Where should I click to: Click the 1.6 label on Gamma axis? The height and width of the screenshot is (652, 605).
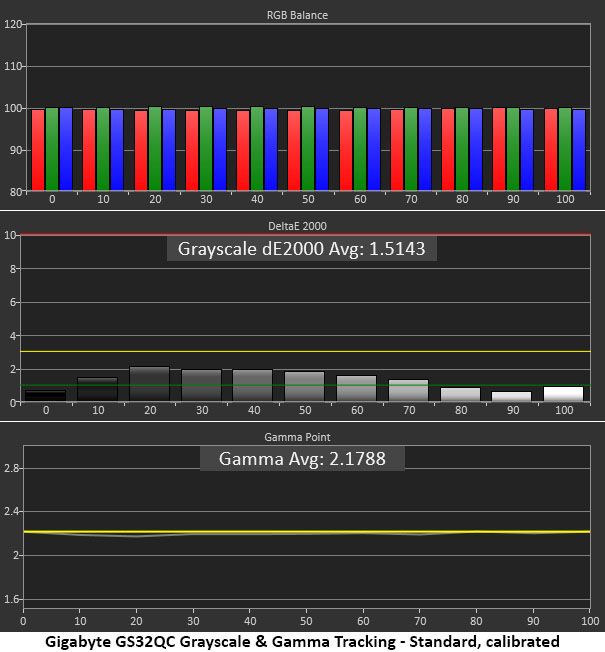point(12,599)
